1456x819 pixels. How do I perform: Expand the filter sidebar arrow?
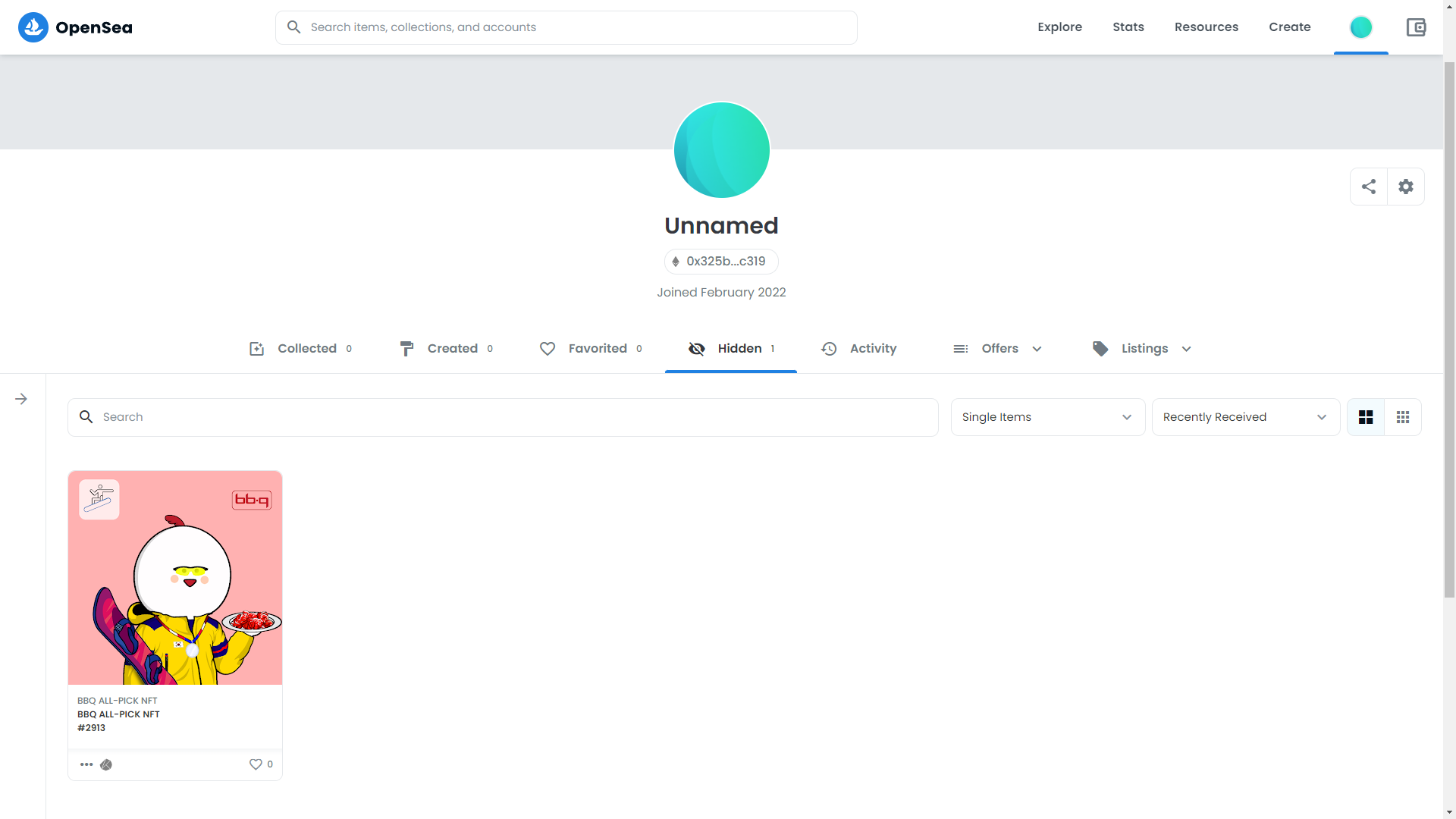coord(21,399)
